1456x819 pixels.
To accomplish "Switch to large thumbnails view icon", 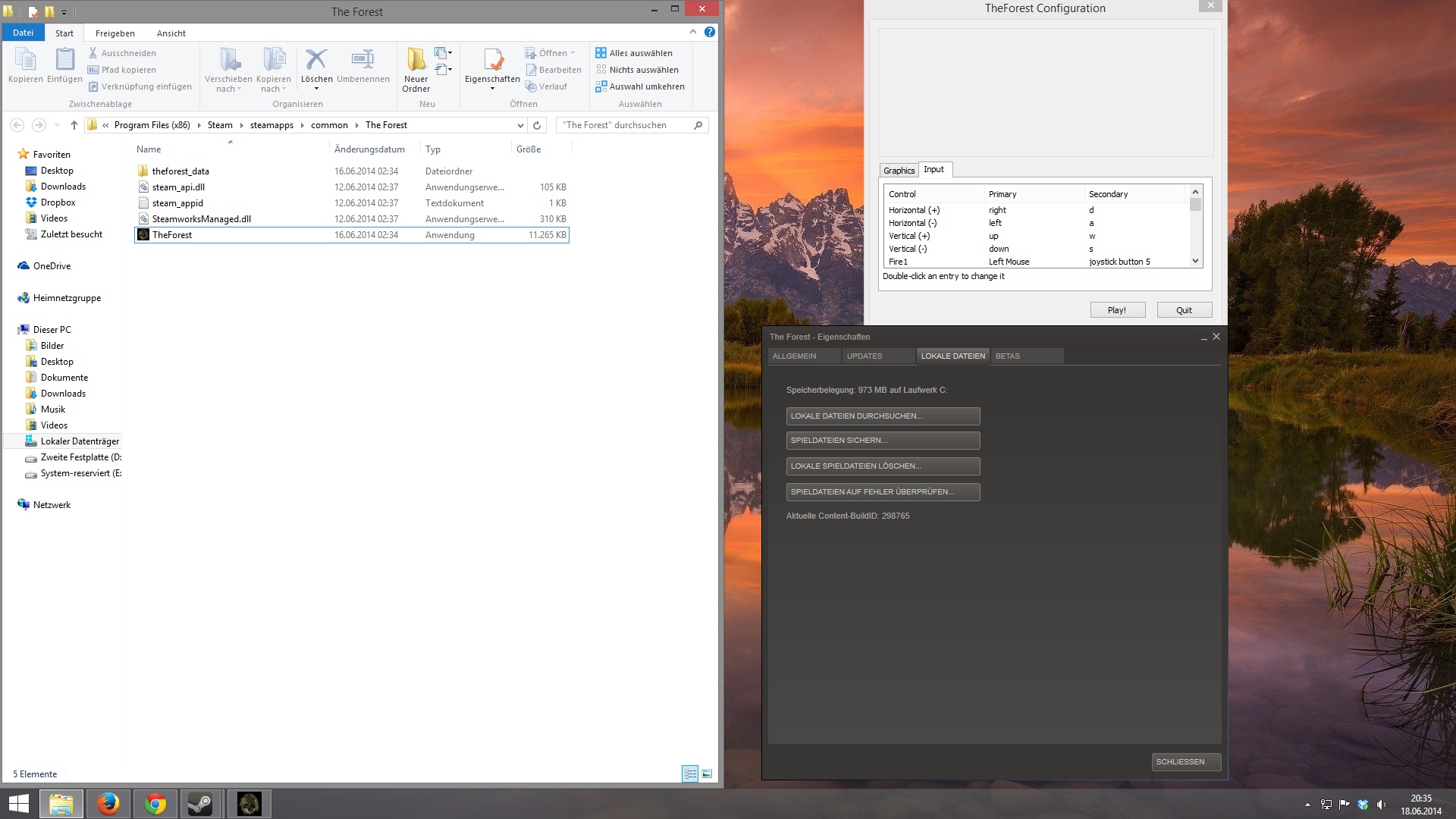I will pyautogui.click(x=707, y=773).
